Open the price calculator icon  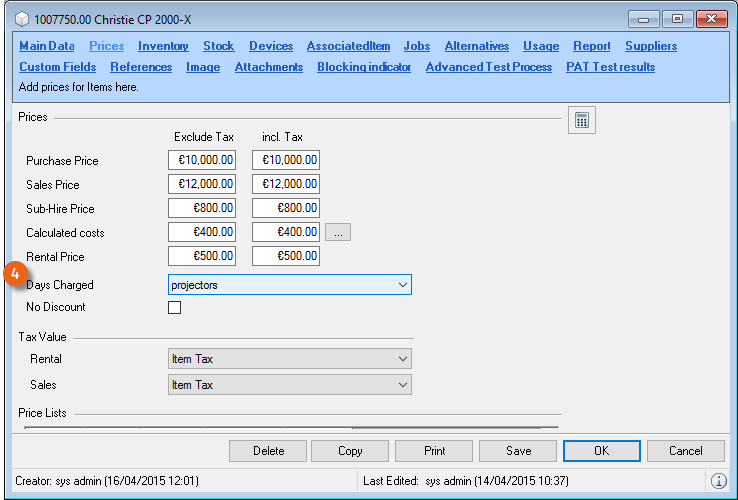[582, 121]
